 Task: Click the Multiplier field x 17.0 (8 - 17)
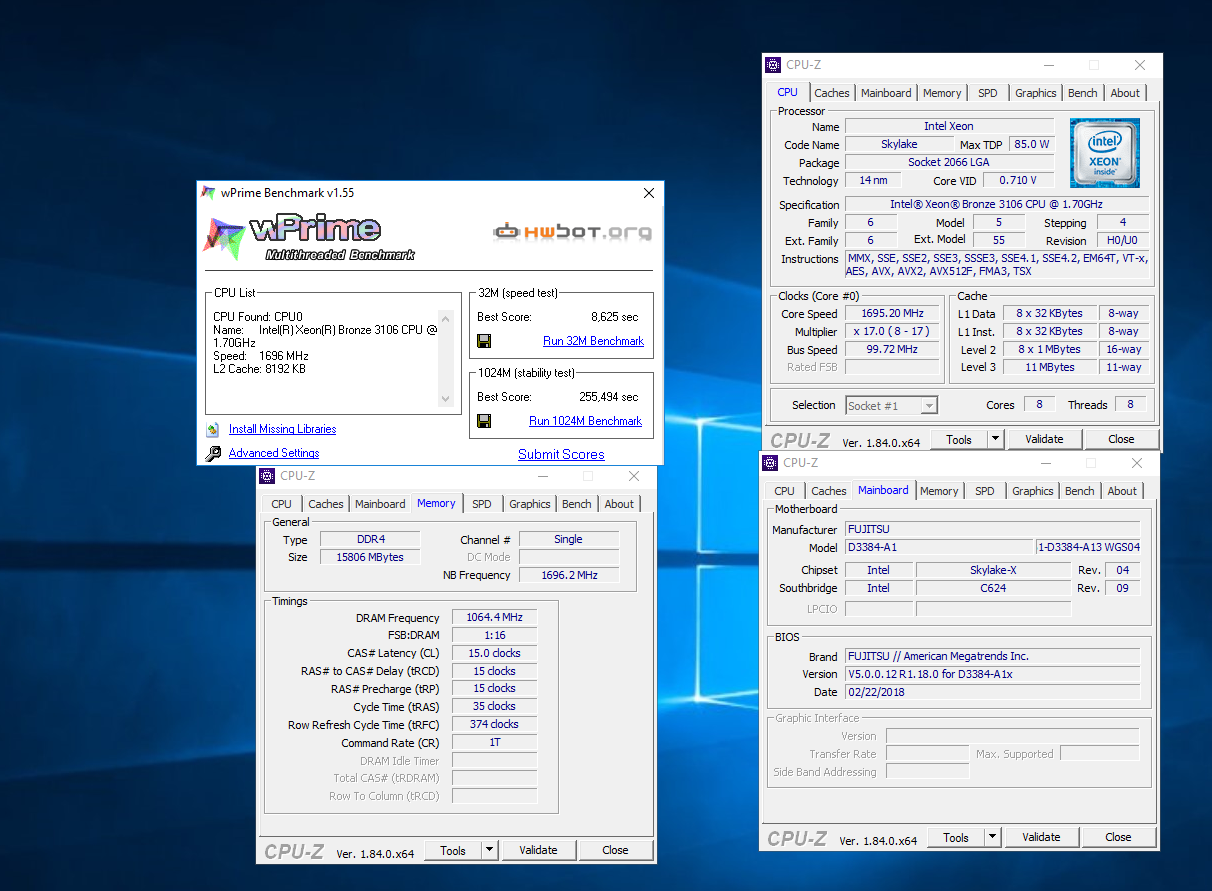coord(893,331)
